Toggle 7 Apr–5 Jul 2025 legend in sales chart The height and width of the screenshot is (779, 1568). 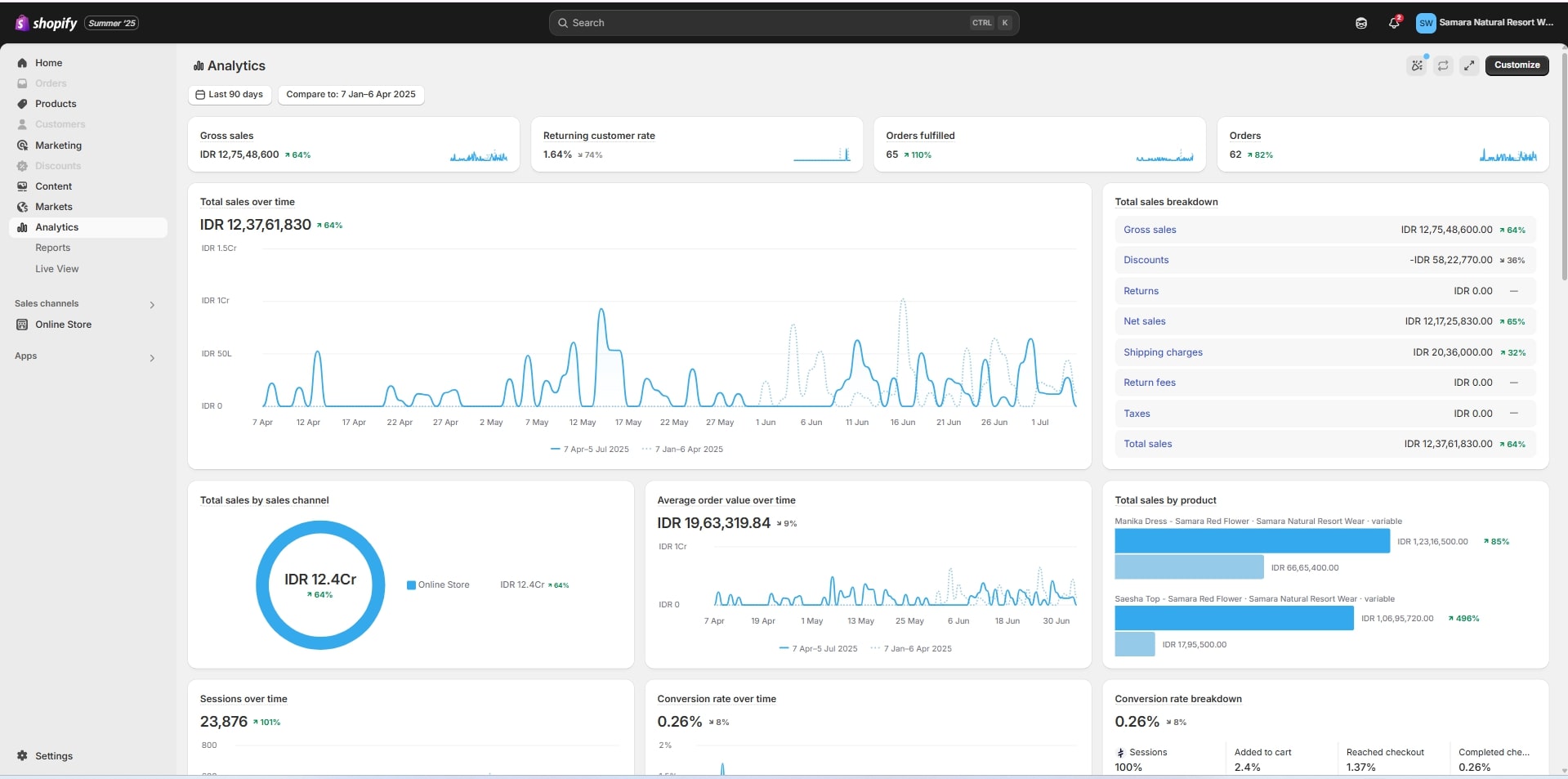(x=590, y=450)
